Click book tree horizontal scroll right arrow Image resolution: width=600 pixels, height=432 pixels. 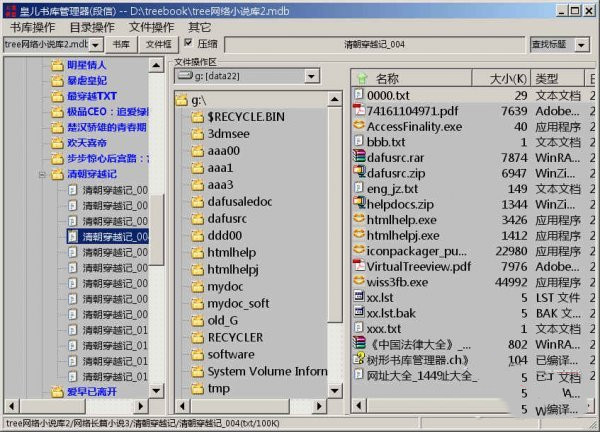coord(140,406)
